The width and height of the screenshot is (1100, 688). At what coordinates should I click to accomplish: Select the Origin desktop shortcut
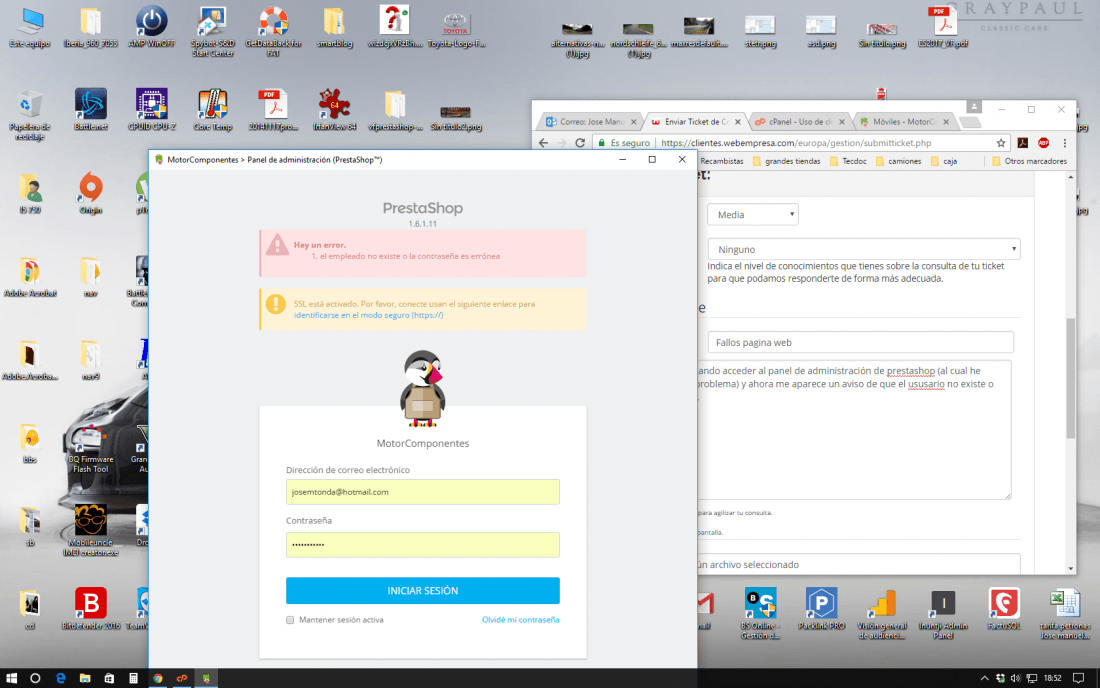click(90, 193)
